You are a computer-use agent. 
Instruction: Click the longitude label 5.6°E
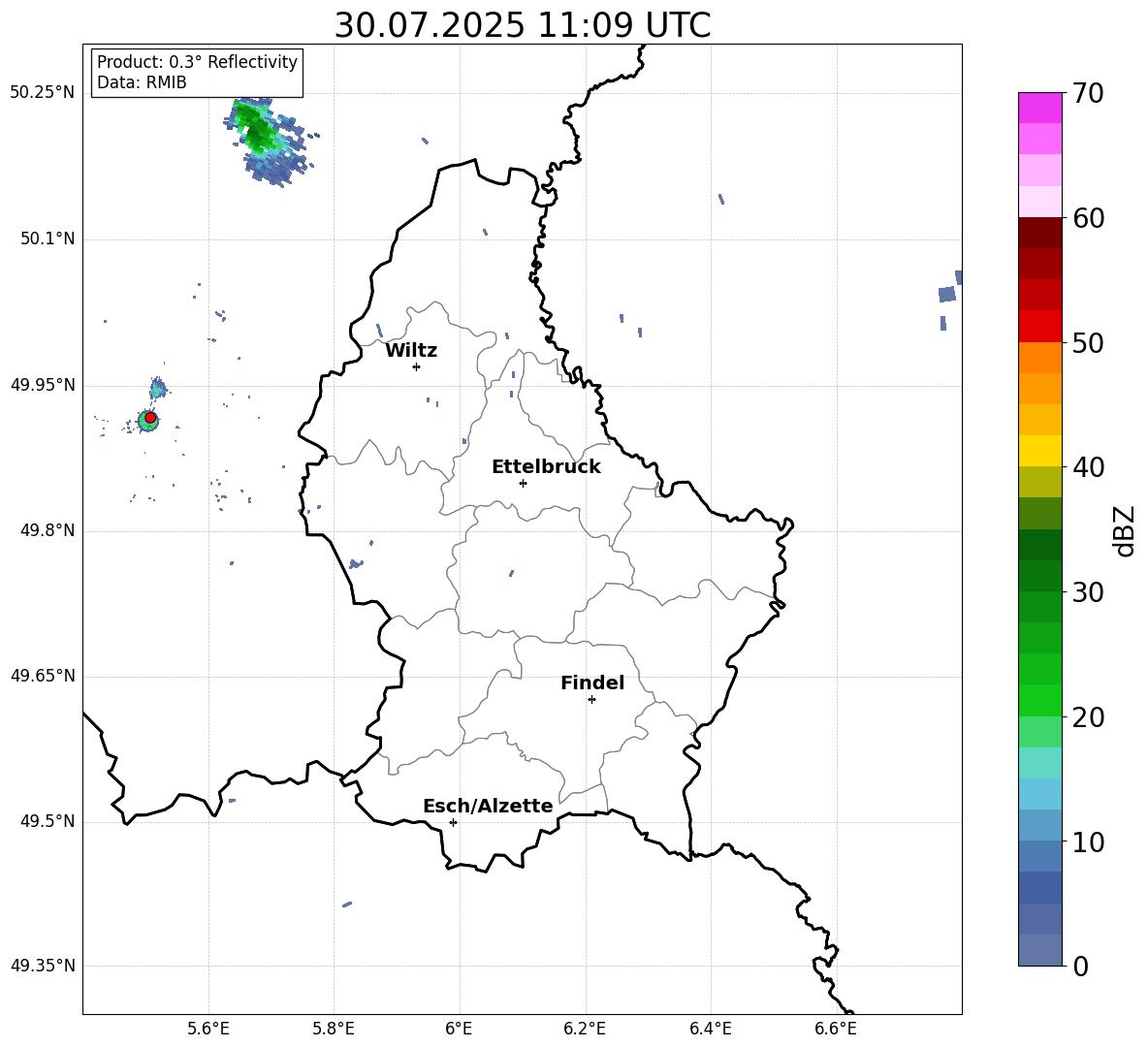208,1029
